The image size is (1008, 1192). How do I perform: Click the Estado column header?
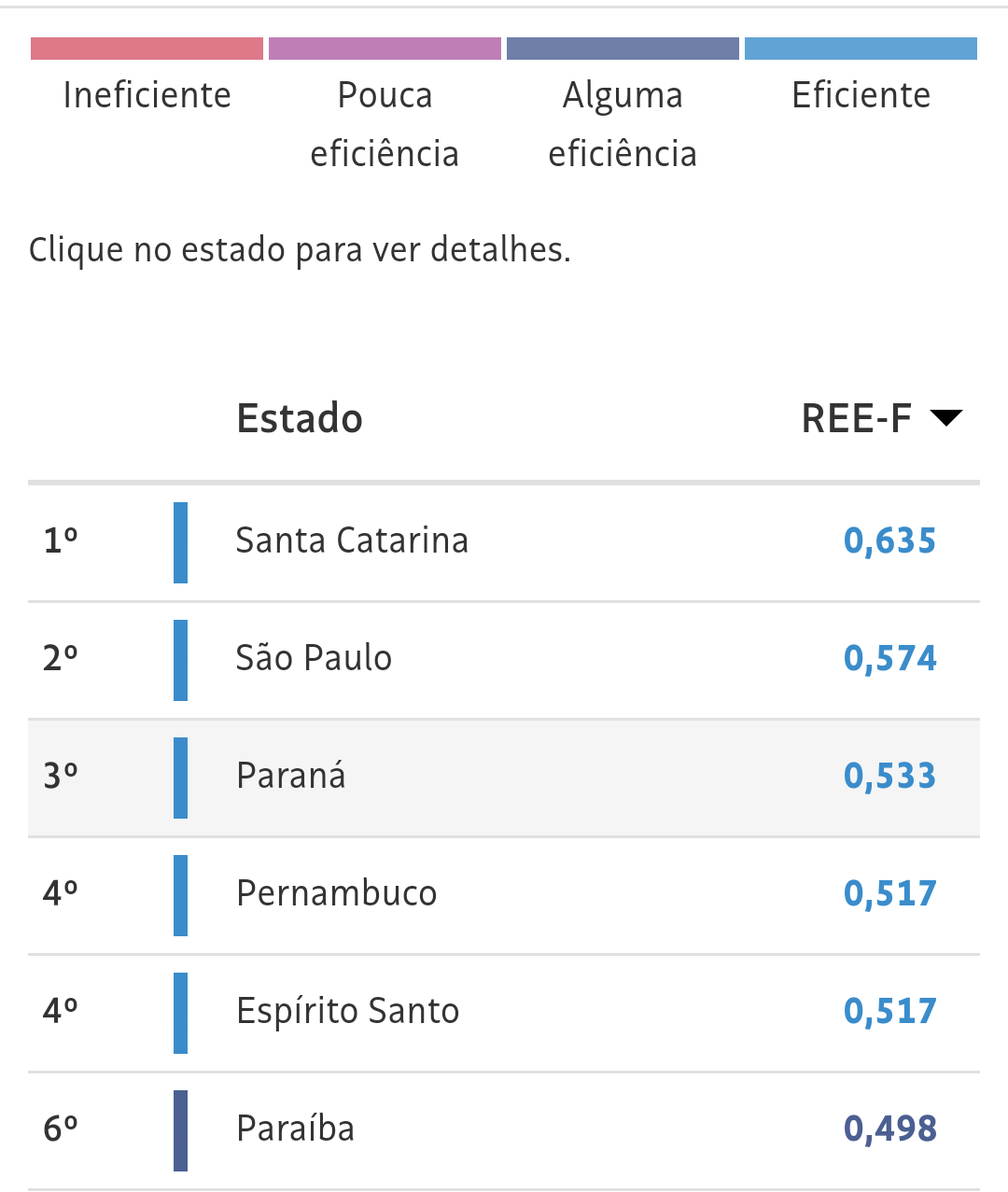point(300,418)
